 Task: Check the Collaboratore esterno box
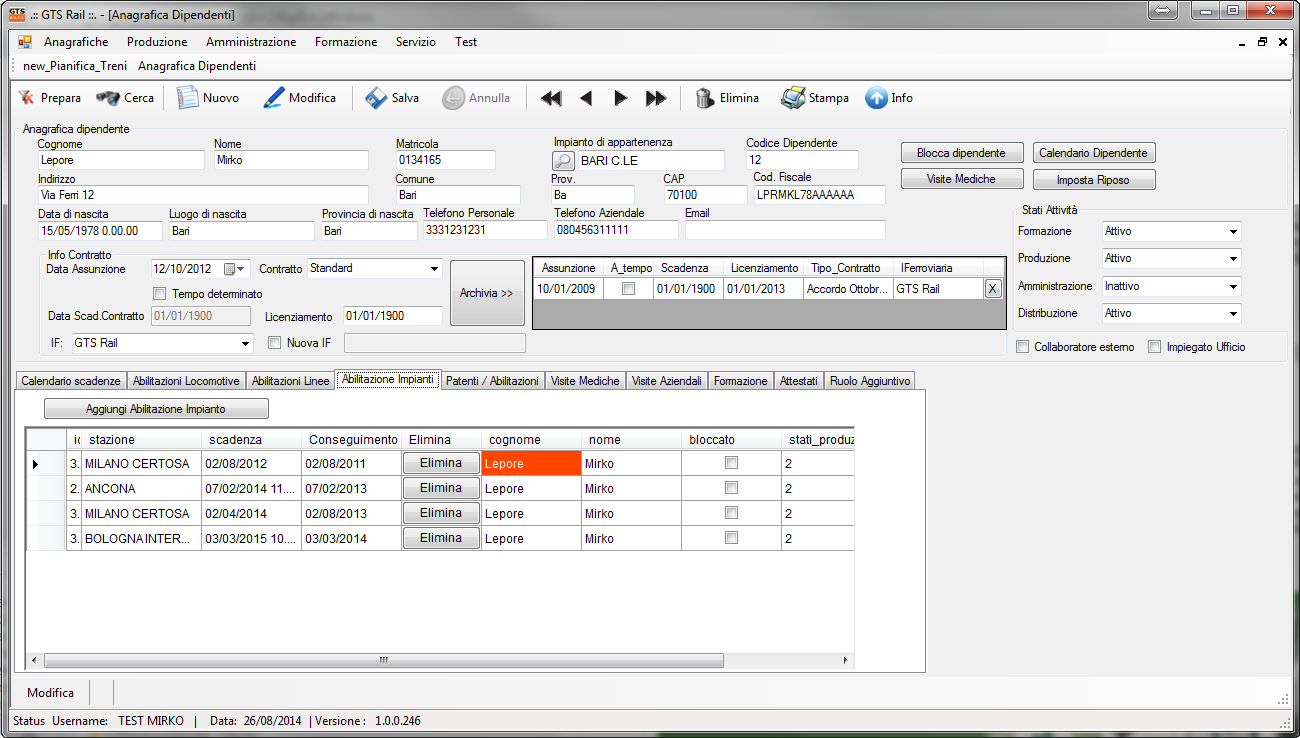(x=1022, y=347)
